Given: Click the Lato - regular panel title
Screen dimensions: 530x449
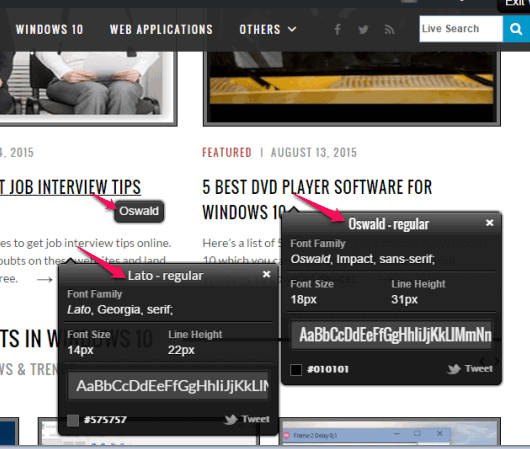Looking at the screenshot, I should point(165,276).
